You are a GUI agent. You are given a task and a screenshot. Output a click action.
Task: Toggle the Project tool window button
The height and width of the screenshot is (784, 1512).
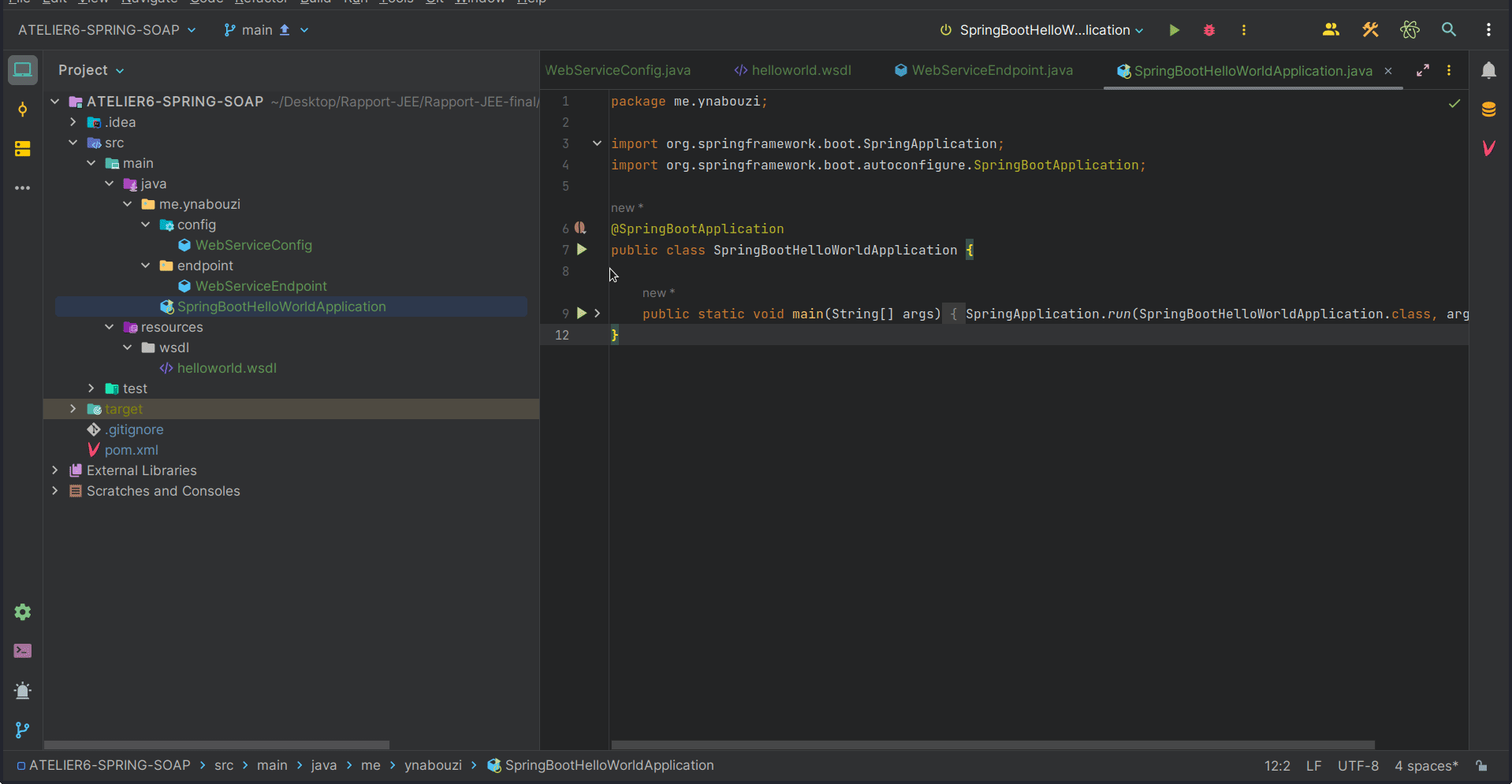pos(23,70)
